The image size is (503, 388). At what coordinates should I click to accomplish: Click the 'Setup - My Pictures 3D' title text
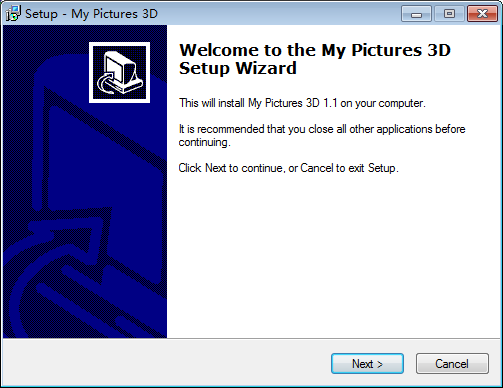[x=91, y=14]
